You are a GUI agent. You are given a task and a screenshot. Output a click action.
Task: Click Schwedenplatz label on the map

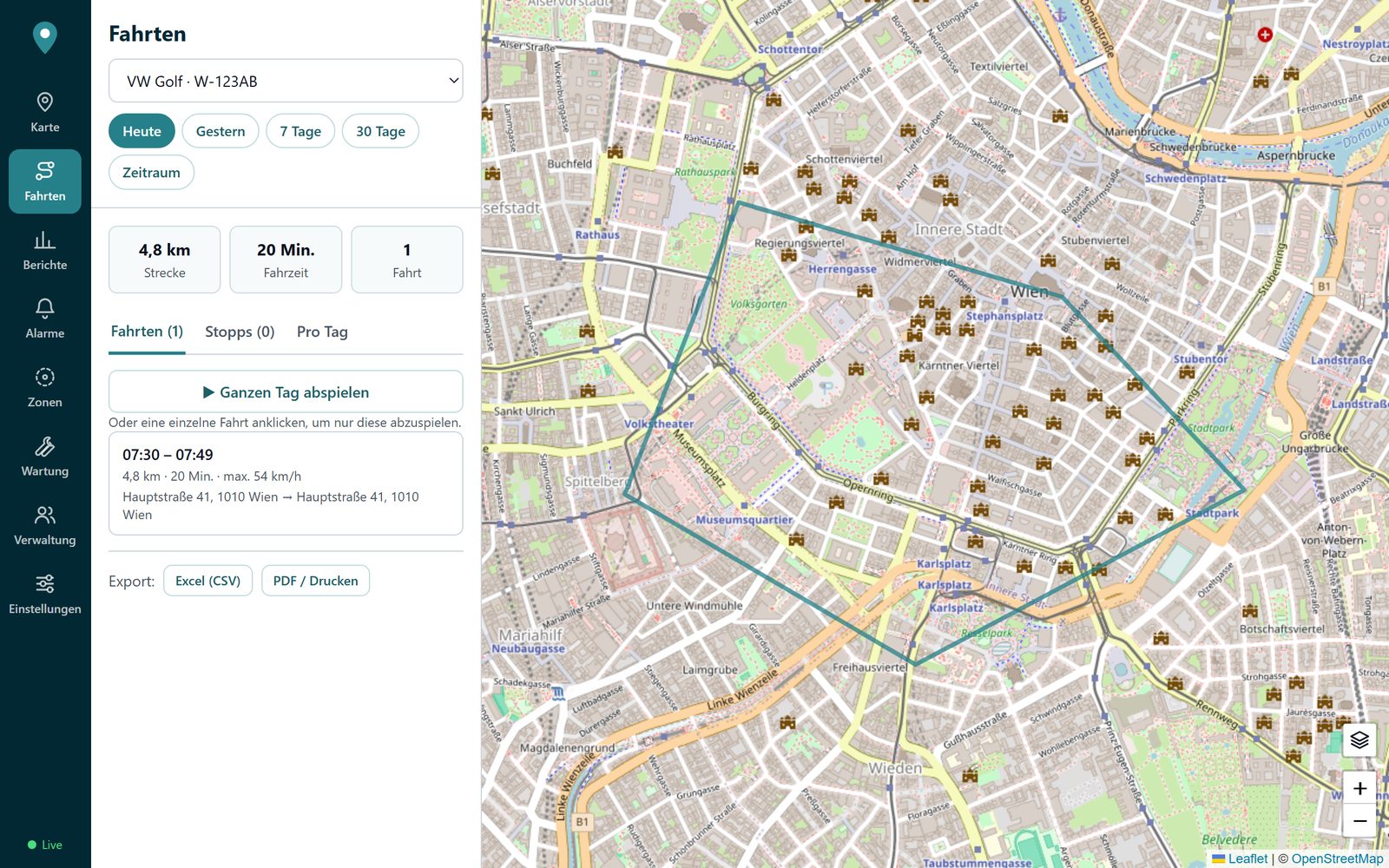[x=1186, y=178]
